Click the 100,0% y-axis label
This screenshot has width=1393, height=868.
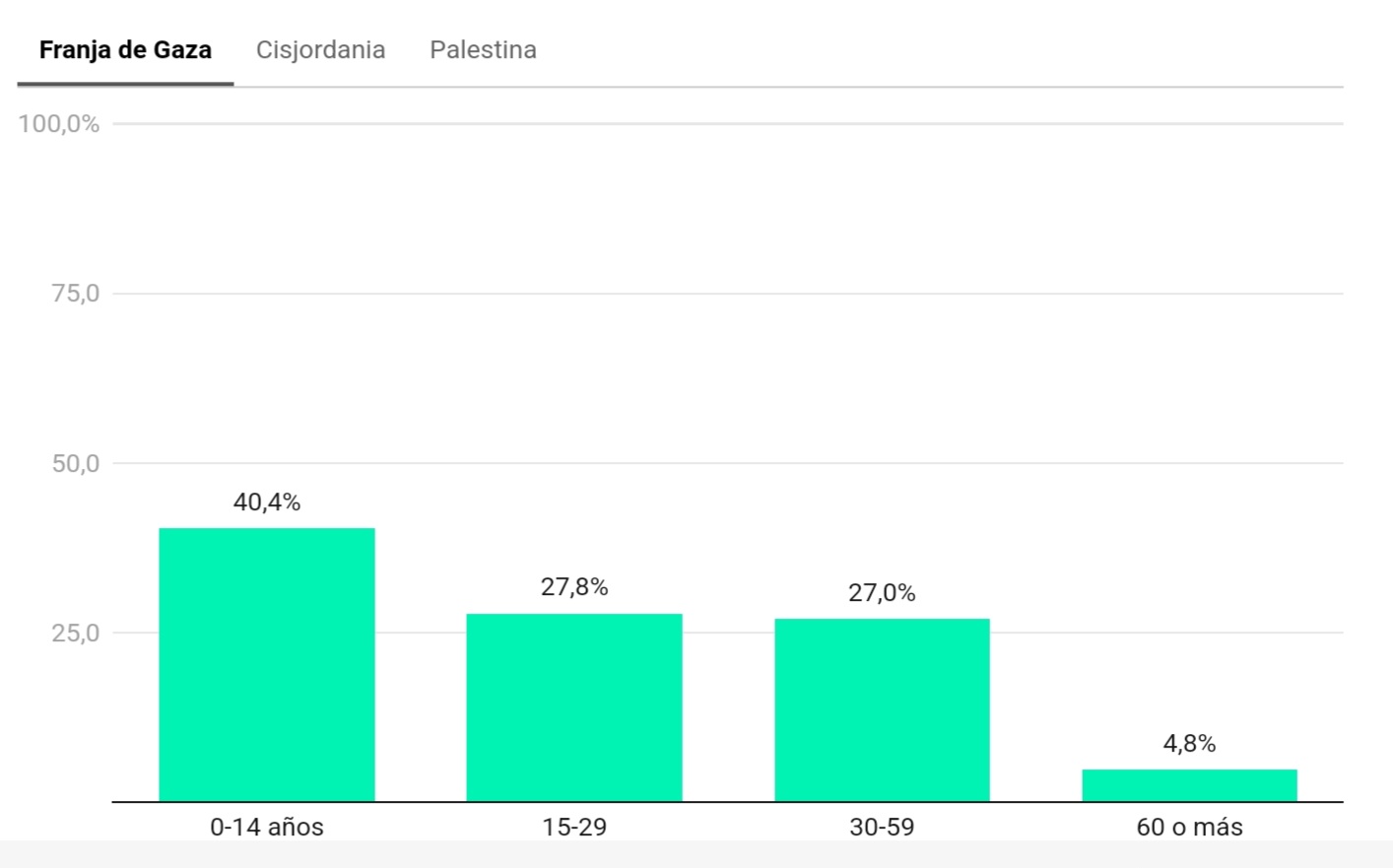click(59, 124)
